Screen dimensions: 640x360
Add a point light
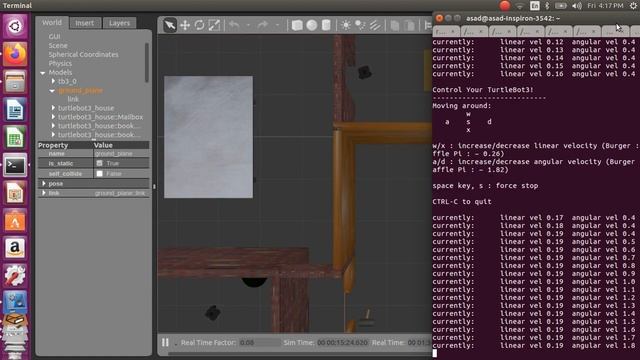tap(346, 25)
